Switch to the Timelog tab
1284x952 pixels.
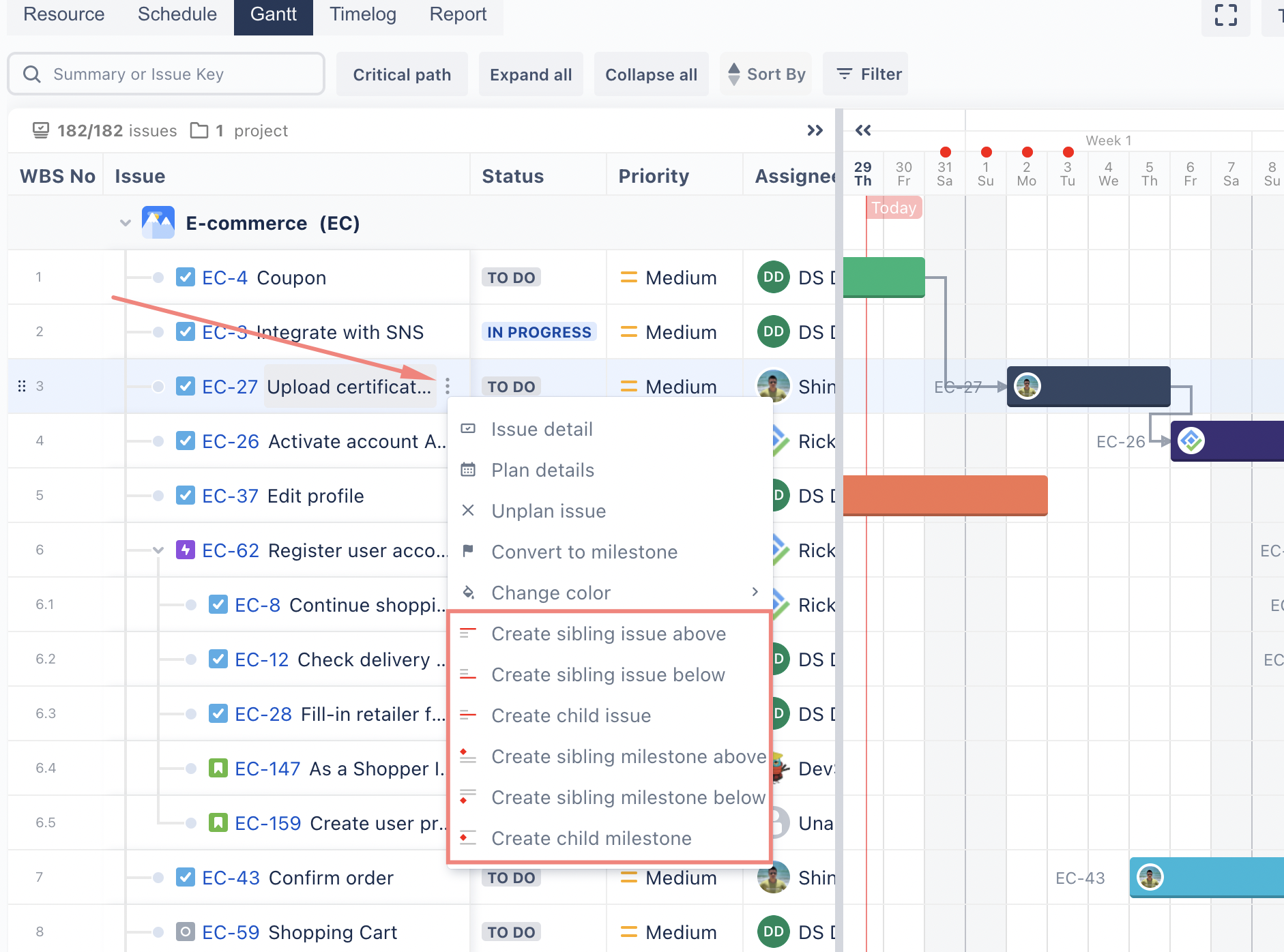(x=362, y=15)
